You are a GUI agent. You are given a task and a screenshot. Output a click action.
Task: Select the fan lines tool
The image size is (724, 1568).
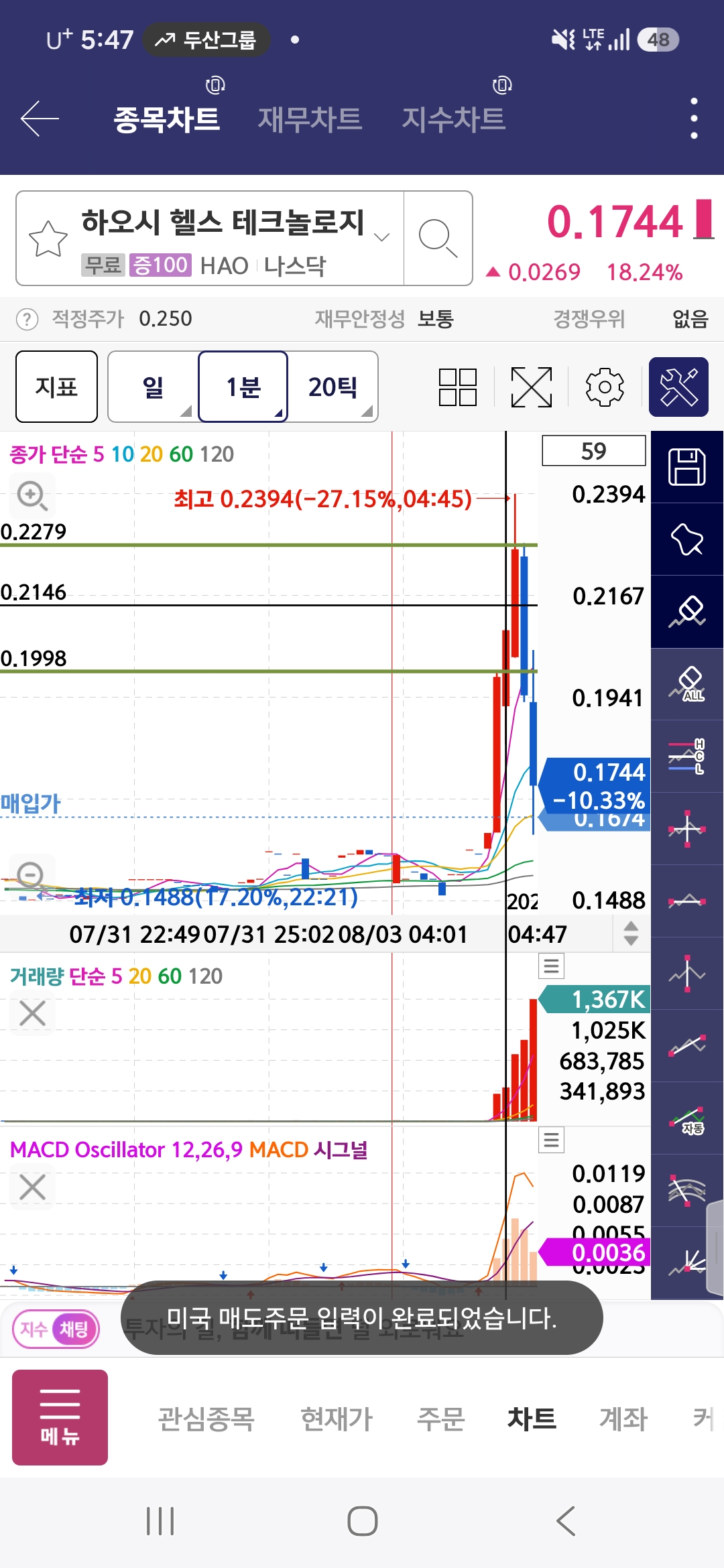pyautogui.click(x=687, y=1263)
